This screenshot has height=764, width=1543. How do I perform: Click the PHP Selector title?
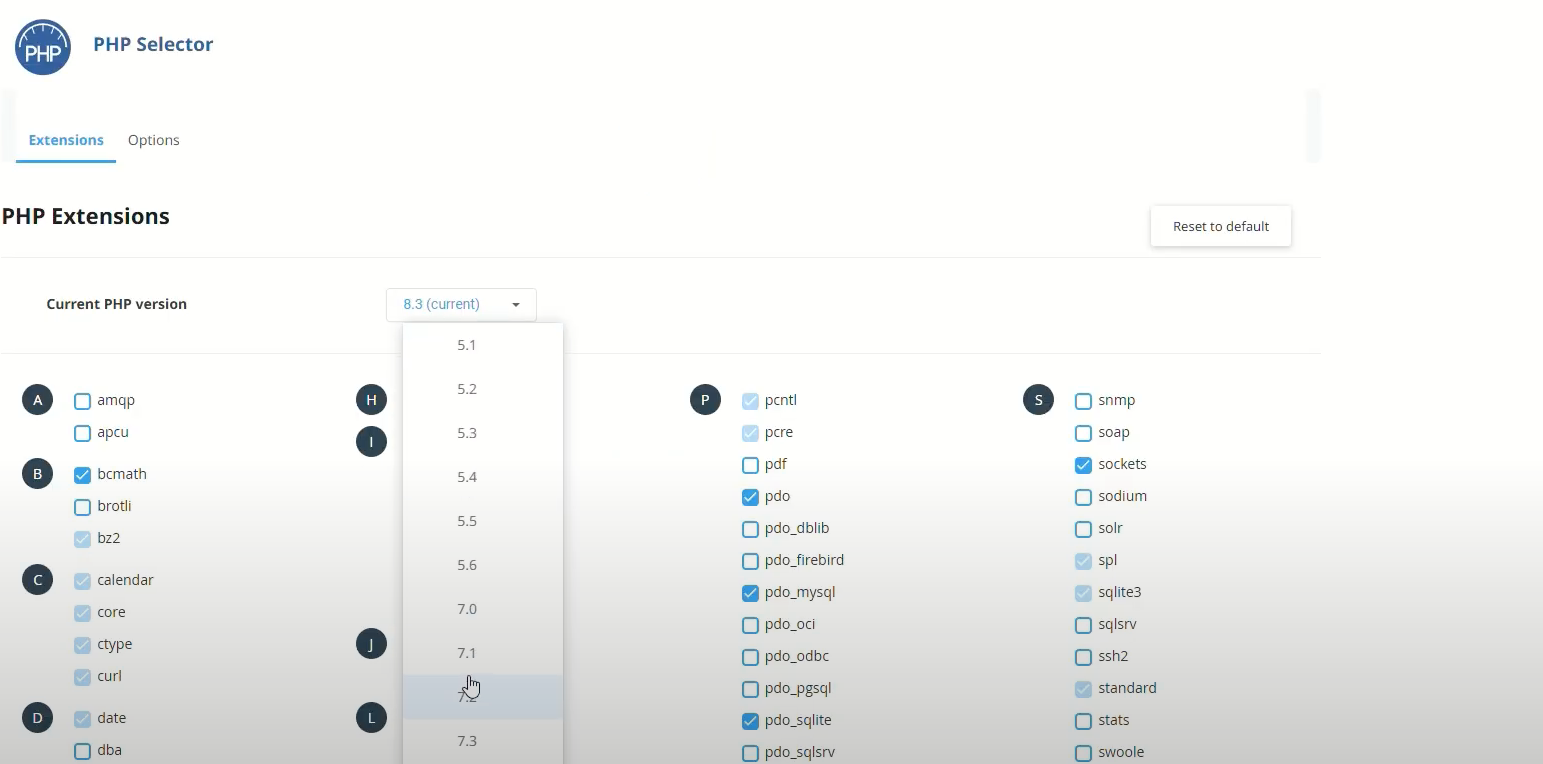coord(153,44)
